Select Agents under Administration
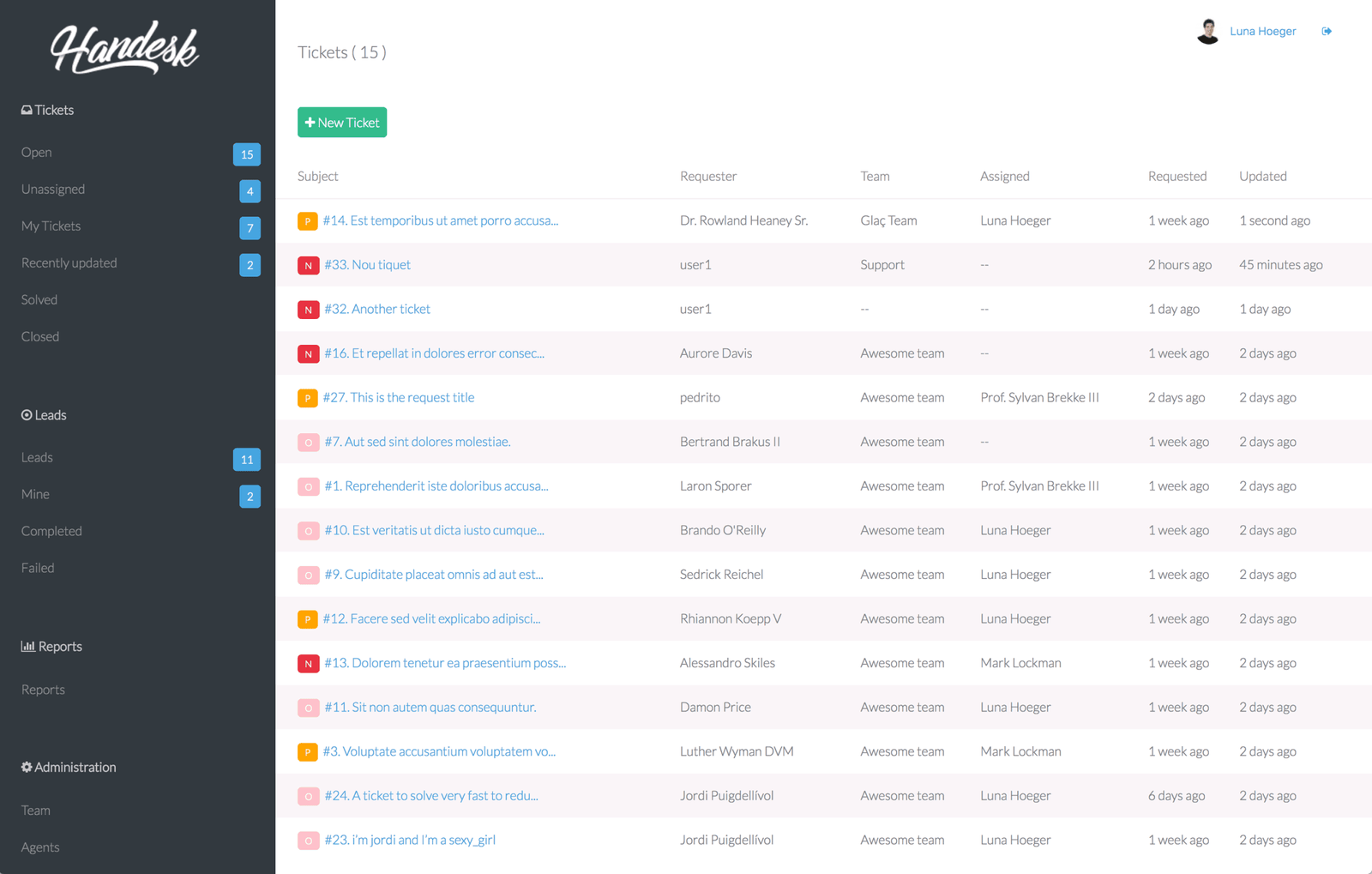Viewport: 1372px width, 874px height. coord(39,847)
